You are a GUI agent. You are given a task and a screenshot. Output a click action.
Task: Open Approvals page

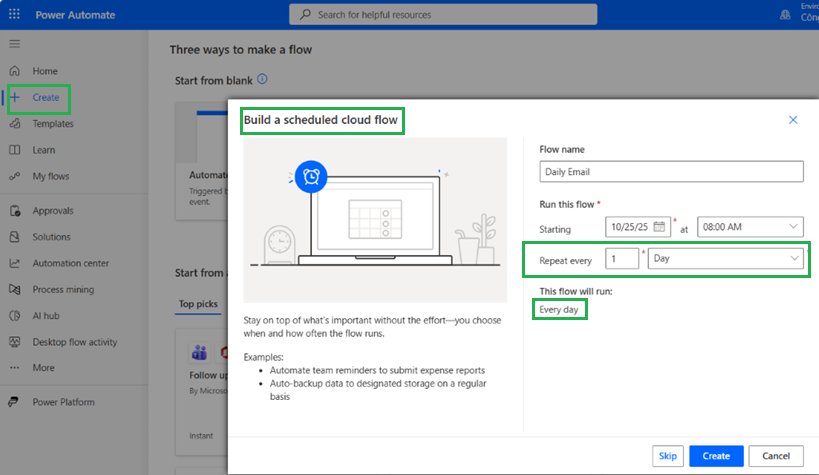[53, 211]
